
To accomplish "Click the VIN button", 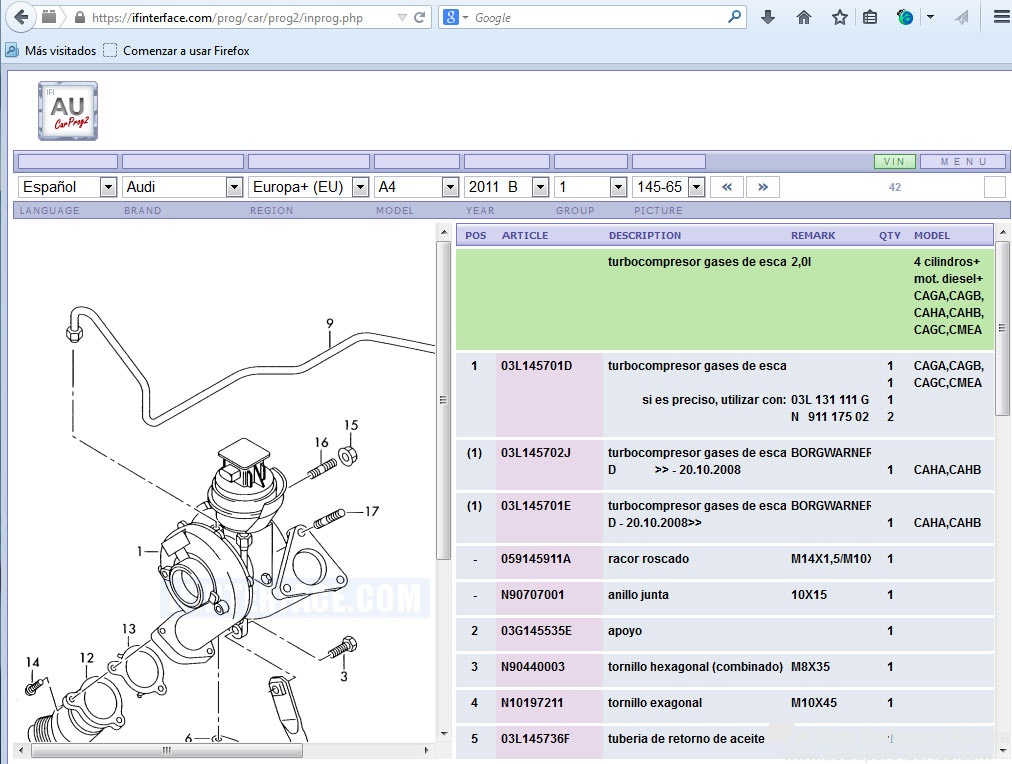I will [x=895, y=161].
